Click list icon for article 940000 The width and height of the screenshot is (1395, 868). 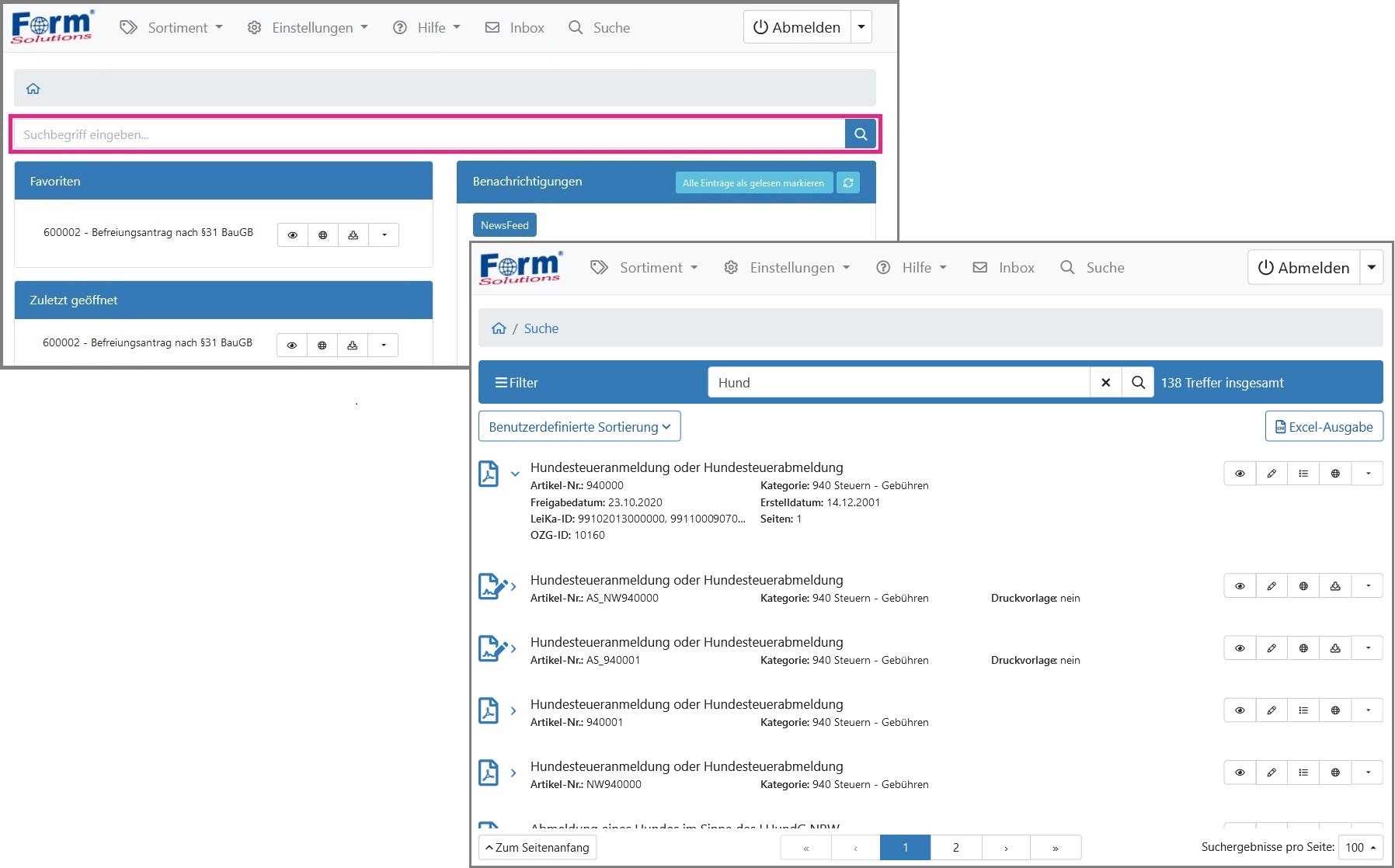[x=1303, y=474]
